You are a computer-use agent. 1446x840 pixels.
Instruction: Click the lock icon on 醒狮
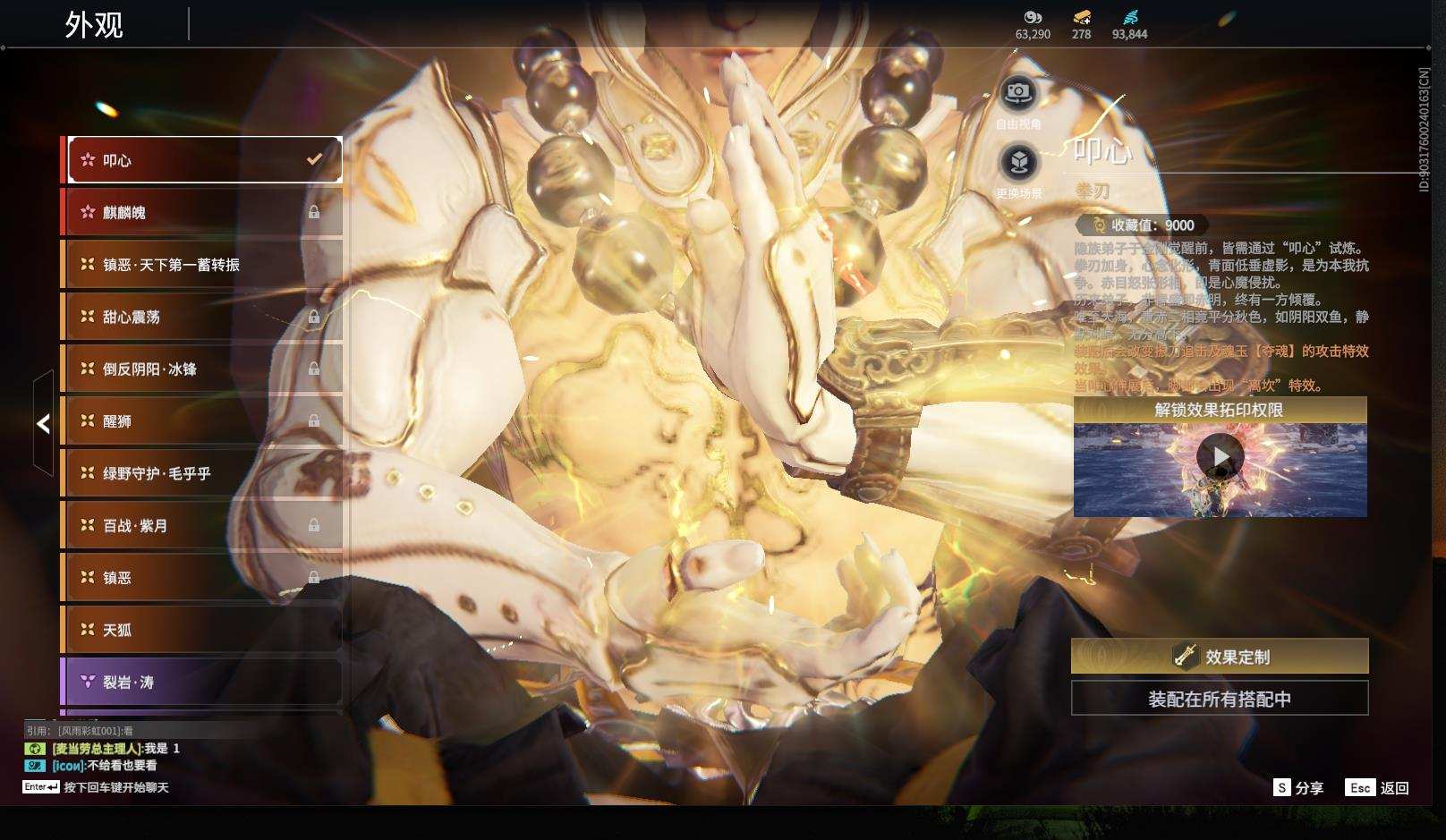pos(314,420)
